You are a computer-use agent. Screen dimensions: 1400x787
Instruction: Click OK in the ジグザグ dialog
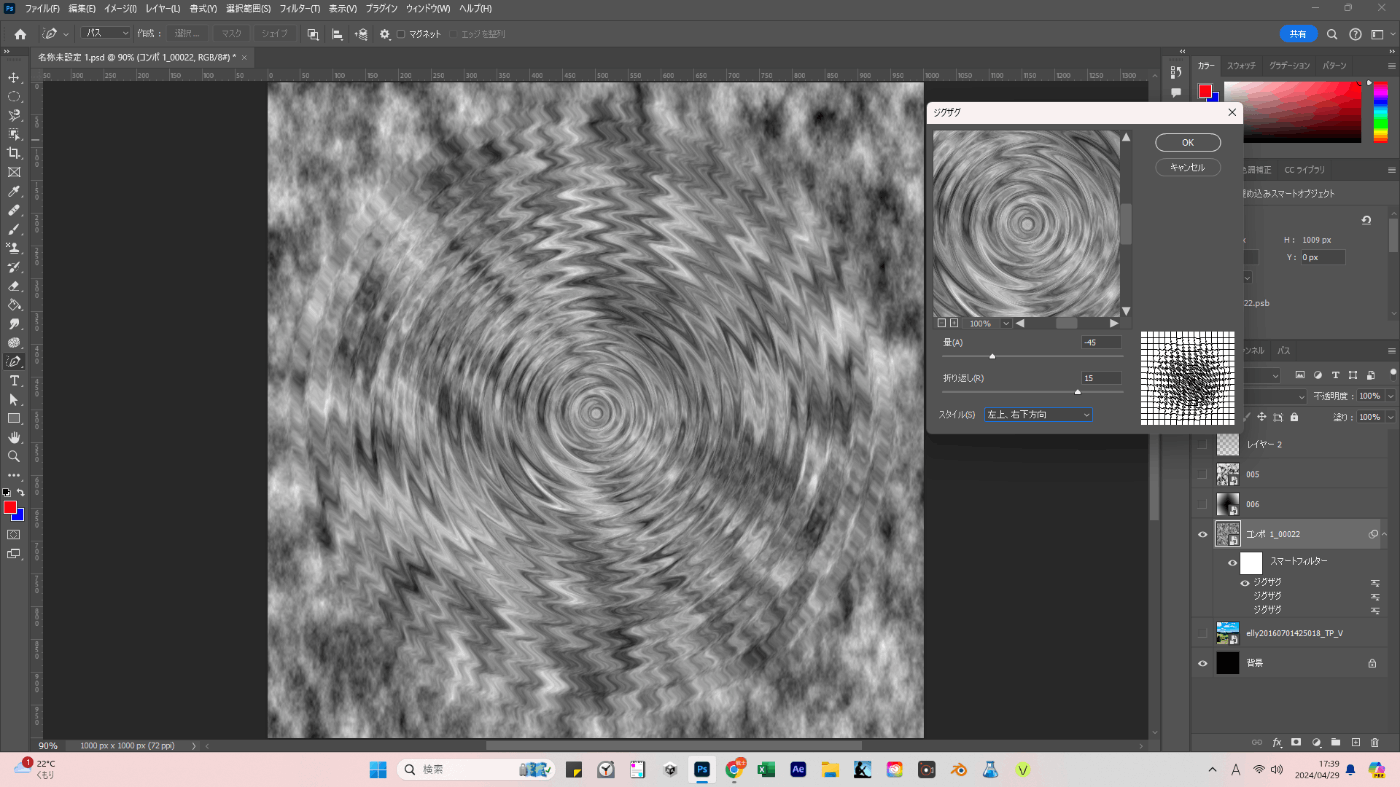pos(1187,143)
